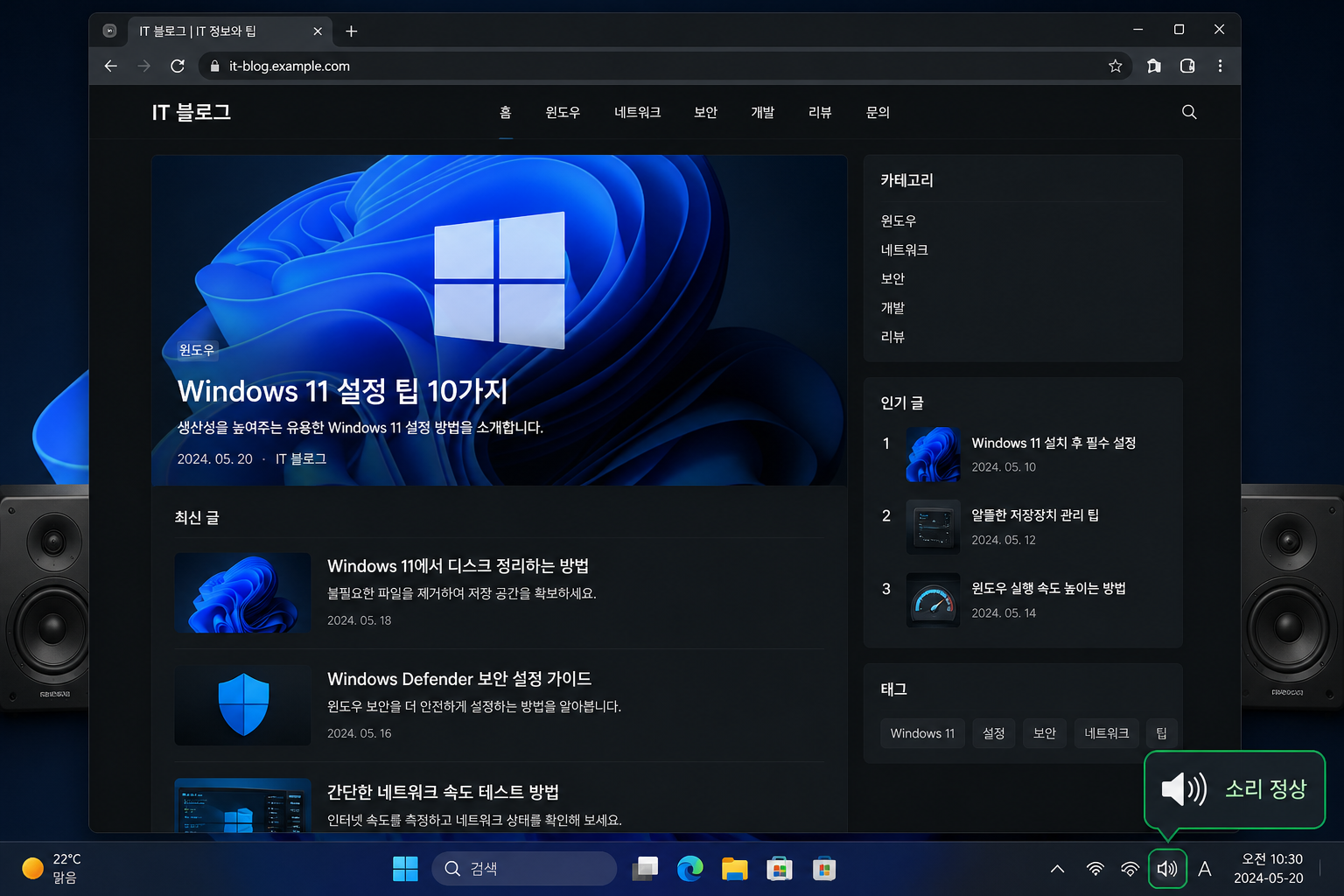
Task: Open popular post 알뜰한 저장장치 관리 팁
Action: click(x=1035, y=515)
